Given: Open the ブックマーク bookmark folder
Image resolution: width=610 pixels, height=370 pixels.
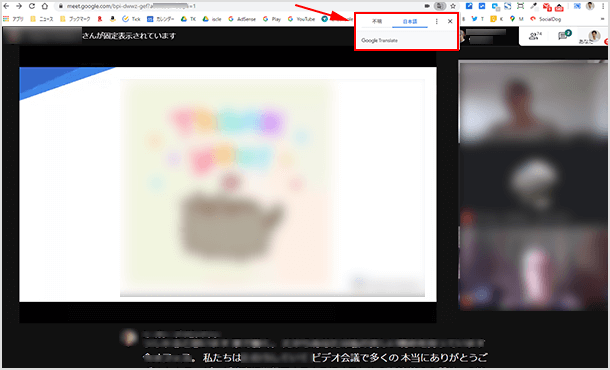Looking at the screenshot, I should point(75,19).
